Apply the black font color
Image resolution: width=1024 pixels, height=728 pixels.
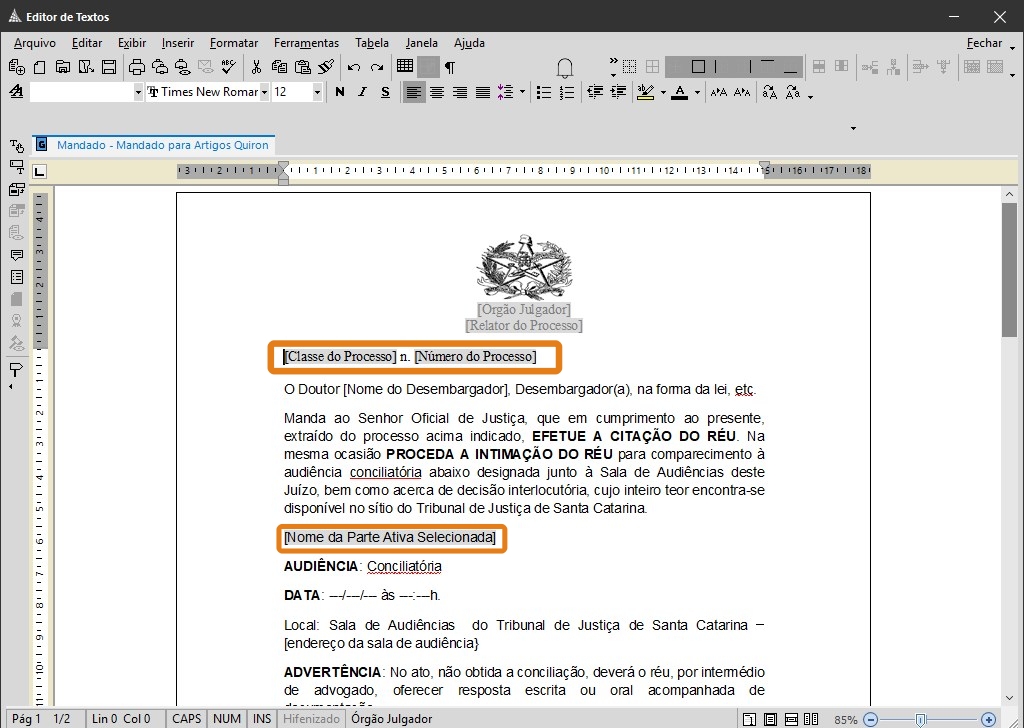pos(680,92)
